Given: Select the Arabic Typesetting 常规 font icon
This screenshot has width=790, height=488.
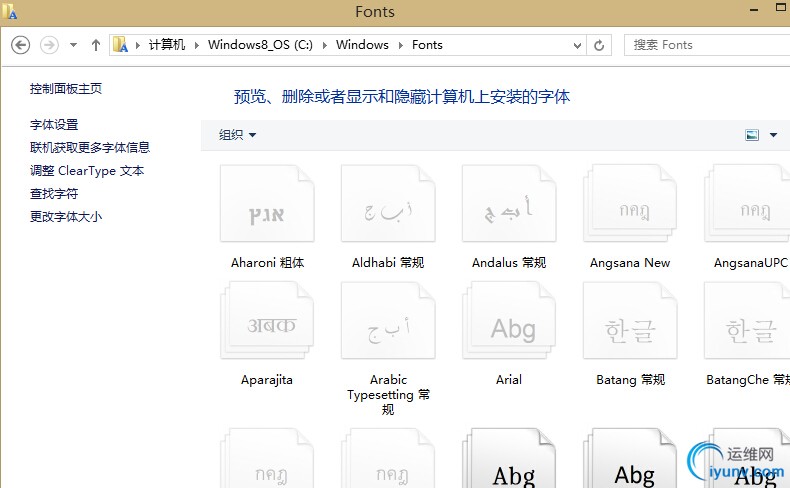Looking at the screenshot, I should pyautogui.click(x=388, y=320).
